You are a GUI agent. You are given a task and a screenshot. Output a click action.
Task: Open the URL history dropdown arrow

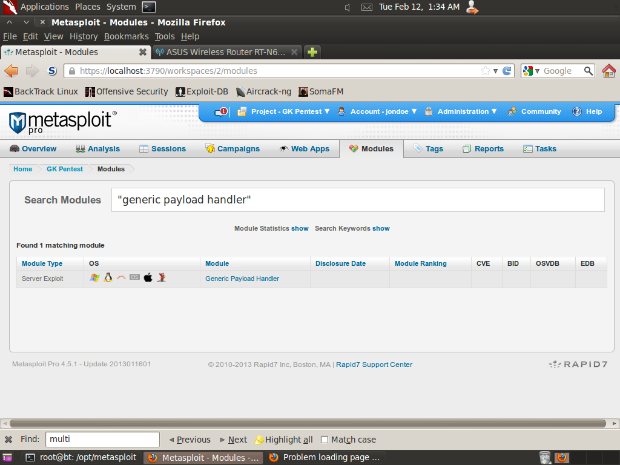coord(495,71)
